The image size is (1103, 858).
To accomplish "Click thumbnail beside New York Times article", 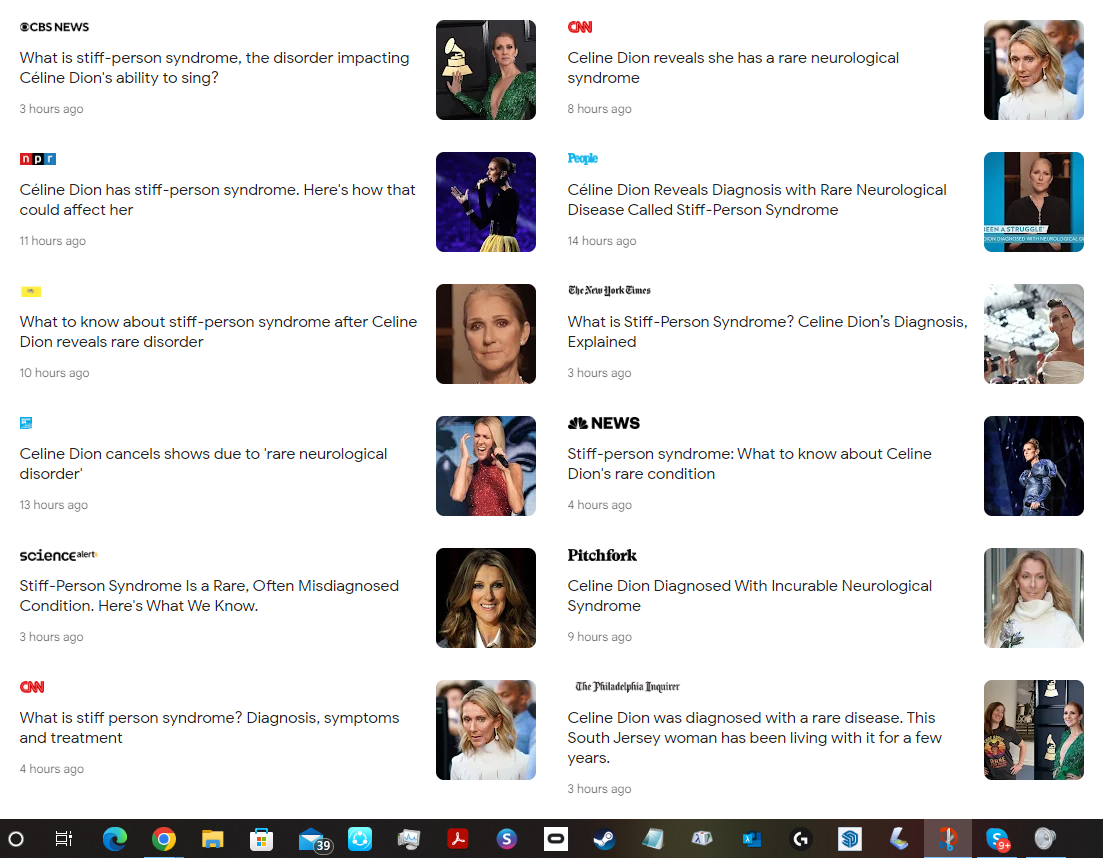I will tap(1033, 334).
